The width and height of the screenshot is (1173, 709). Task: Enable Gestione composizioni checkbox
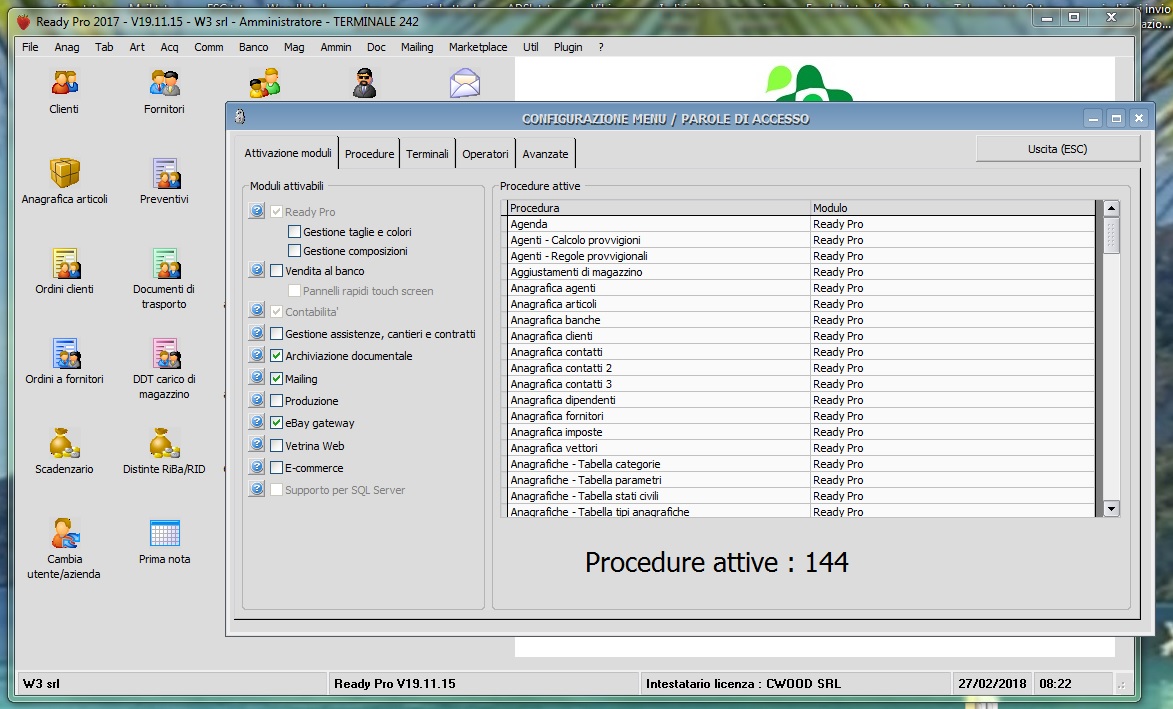295,251
